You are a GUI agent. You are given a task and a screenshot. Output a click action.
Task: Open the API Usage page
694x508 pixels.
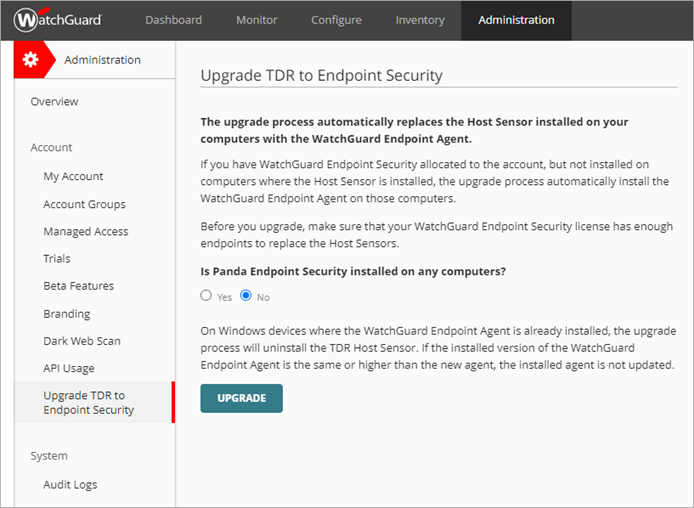(69, 369)
